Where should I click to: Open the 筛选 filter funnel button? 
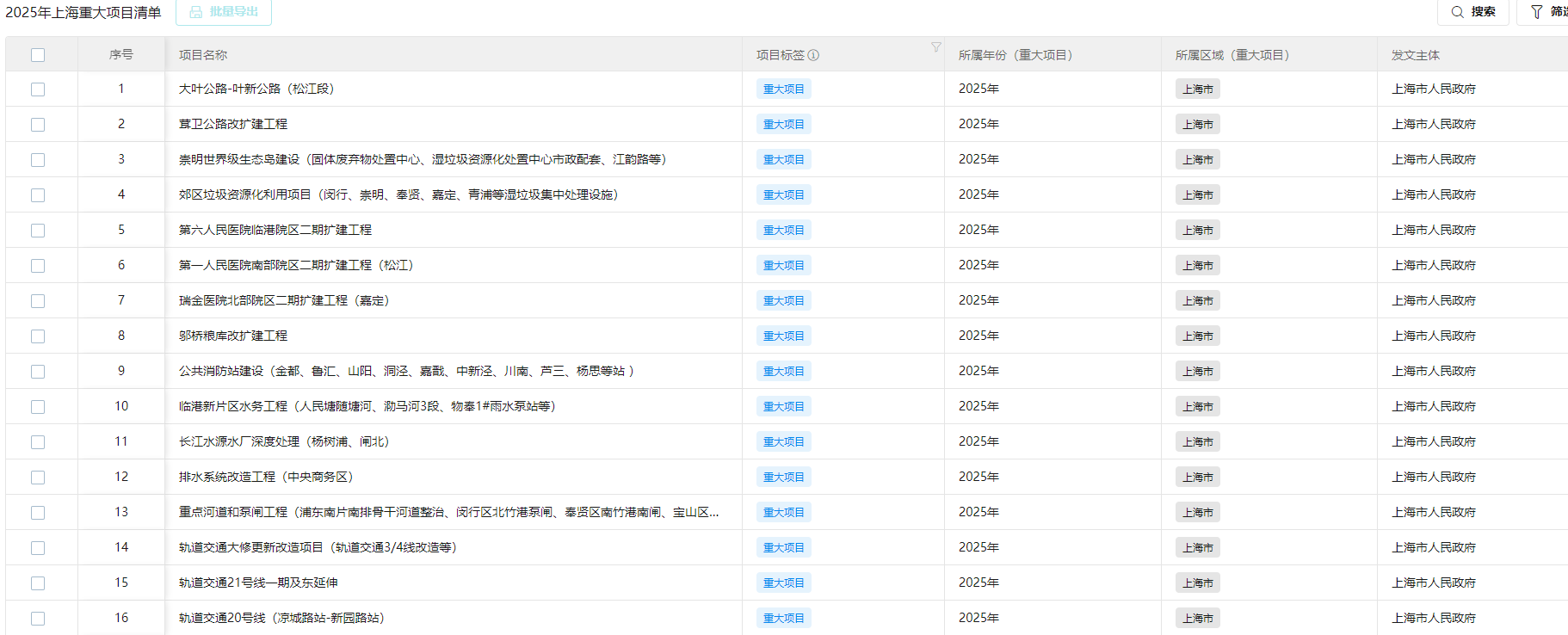point(1546,12)
